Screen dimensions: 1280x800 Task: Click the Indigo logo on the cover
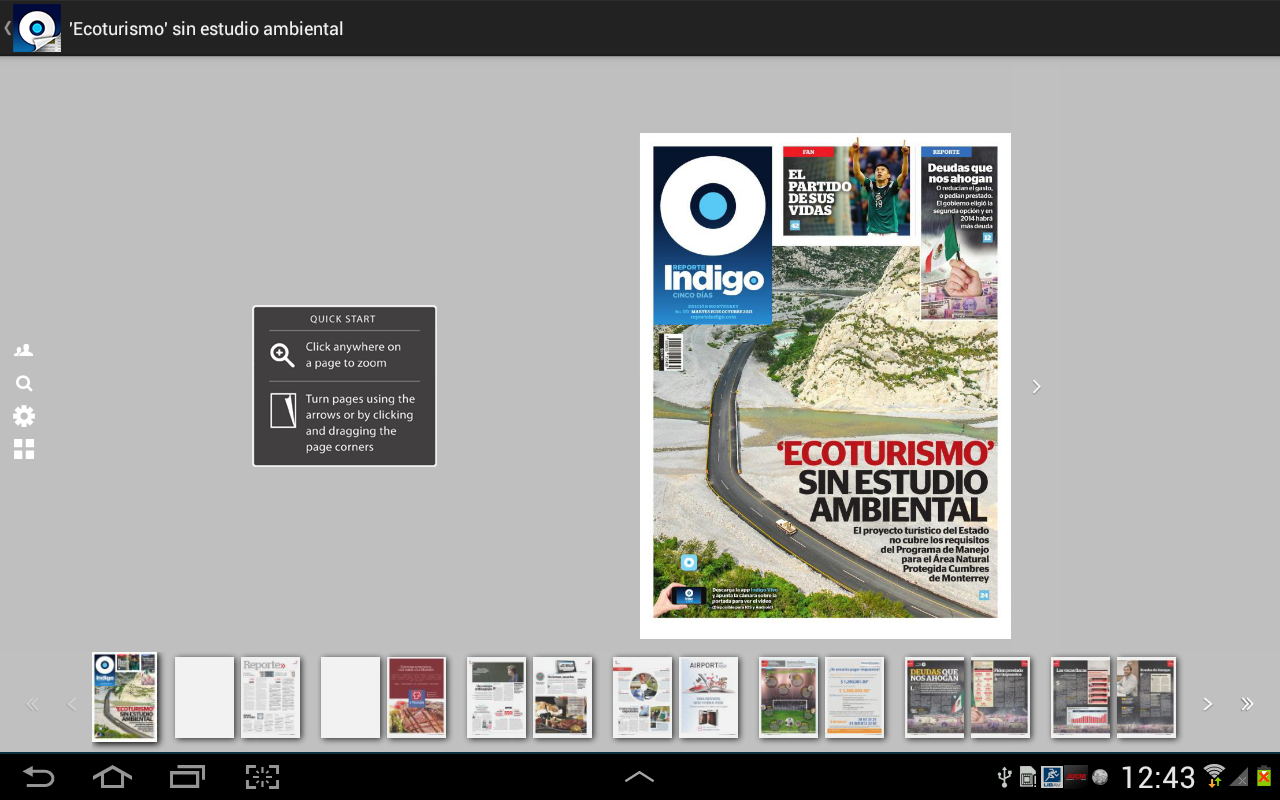click(713, 236)
